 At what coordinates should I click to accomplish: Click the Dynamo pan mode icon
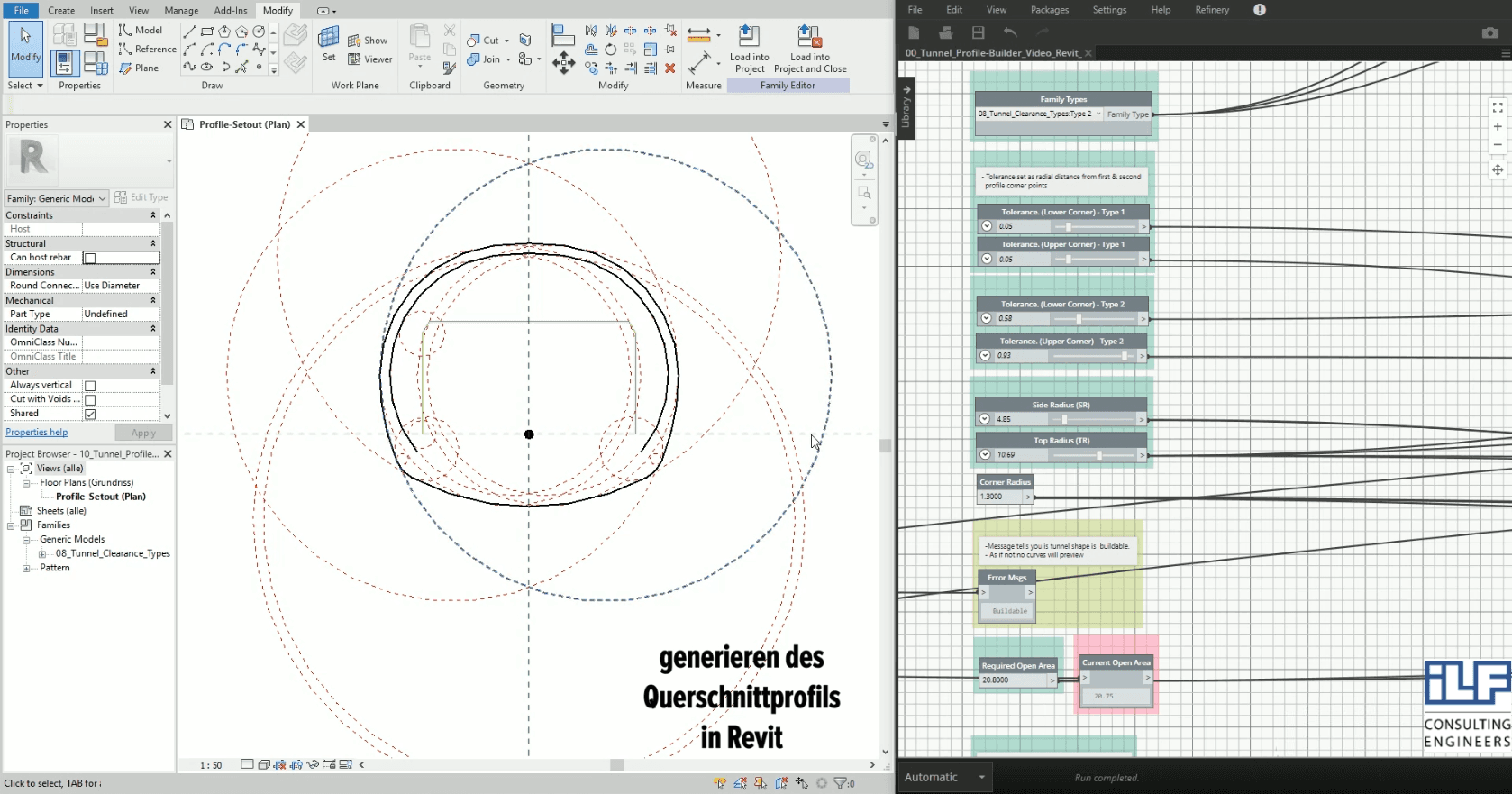point(1498,169)
